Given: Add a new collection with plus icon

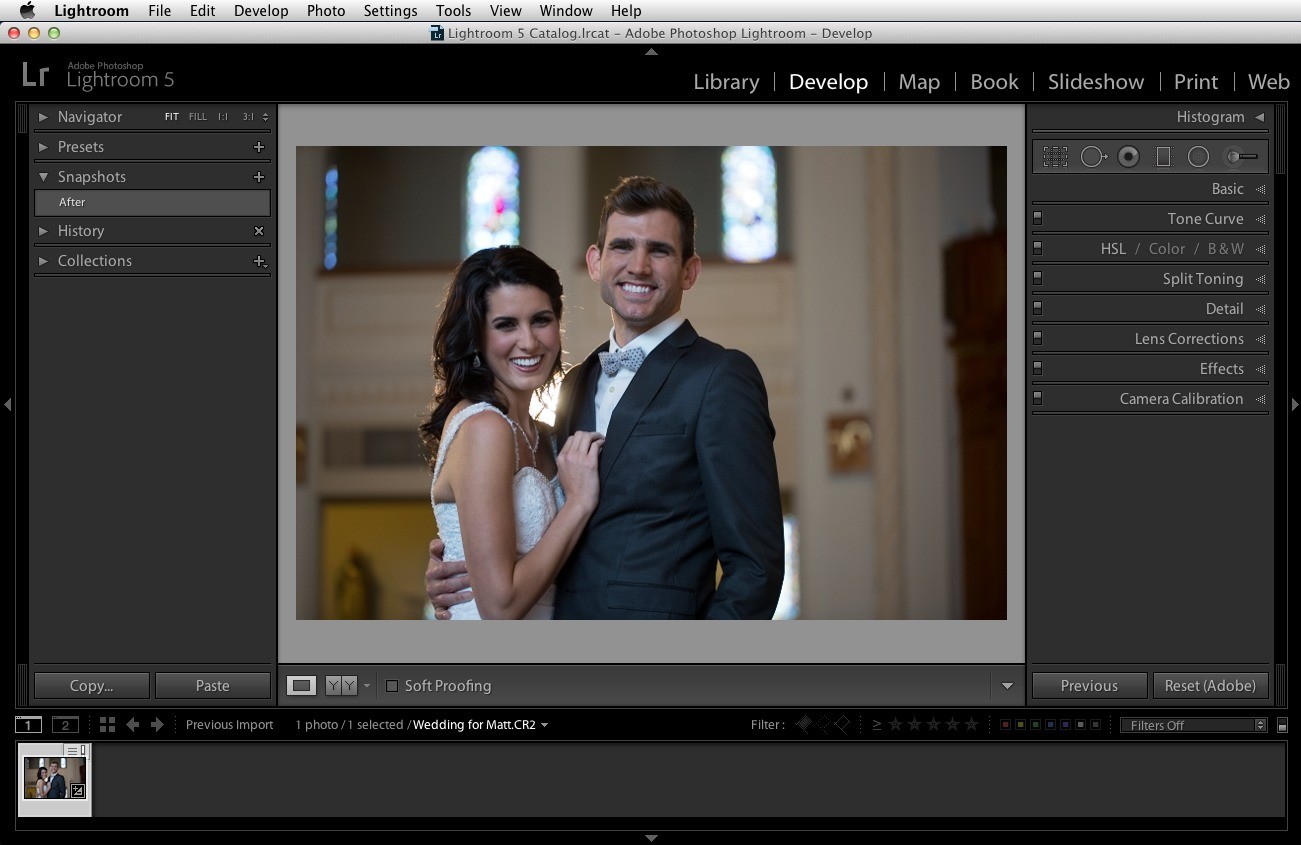Looking at the screenshot, I should [x=259, y=261].
